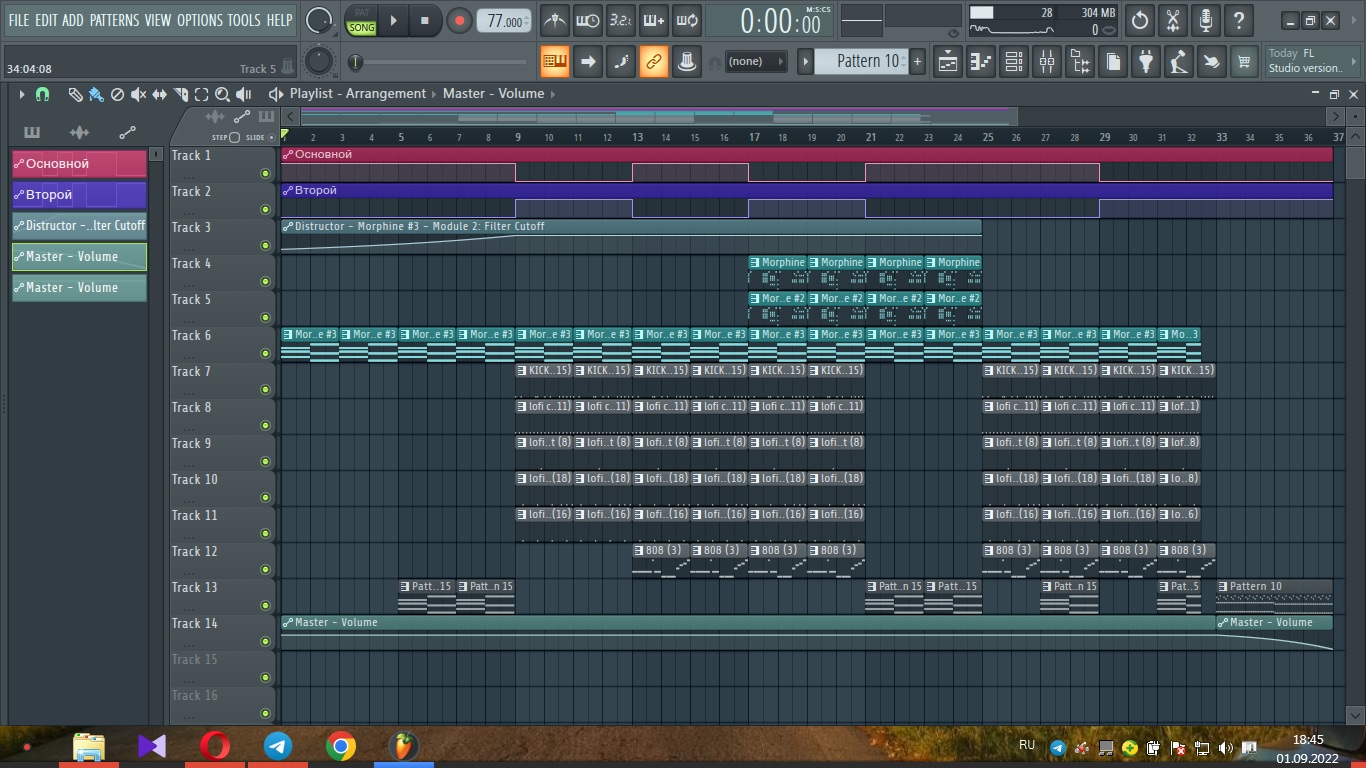Screen dimensions: 1366x768
Task: Toggle the STEP editing checkbox
Action: [x=234, y=137]
